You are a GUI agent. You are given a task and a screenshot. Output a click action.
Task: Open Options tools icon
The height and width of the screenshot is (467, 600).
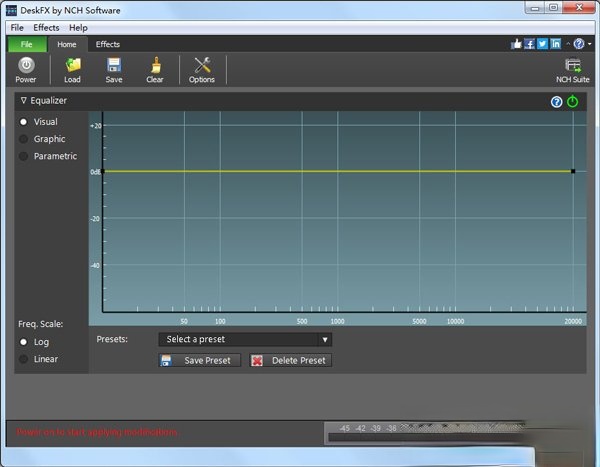[202, 70]
